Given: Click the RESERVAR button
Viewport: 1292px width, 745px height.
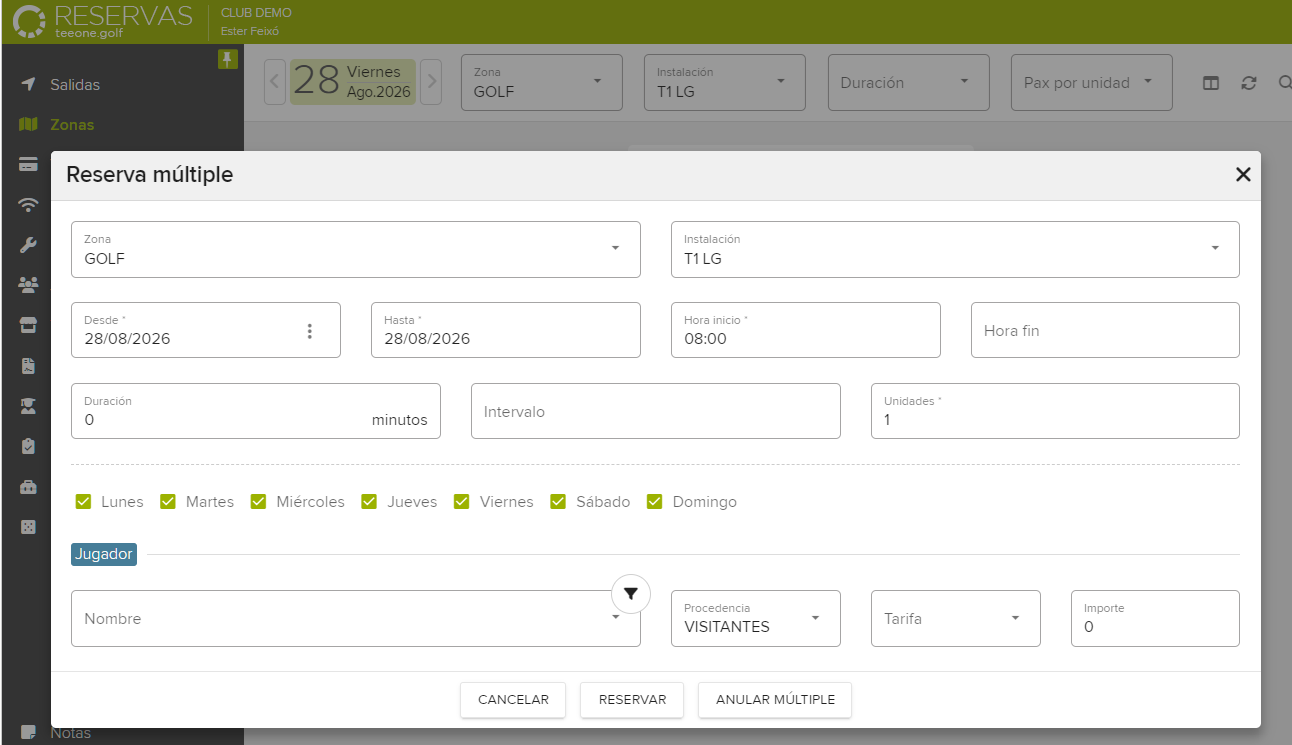Looking at the screenshot, I should [x=632, y=700].
